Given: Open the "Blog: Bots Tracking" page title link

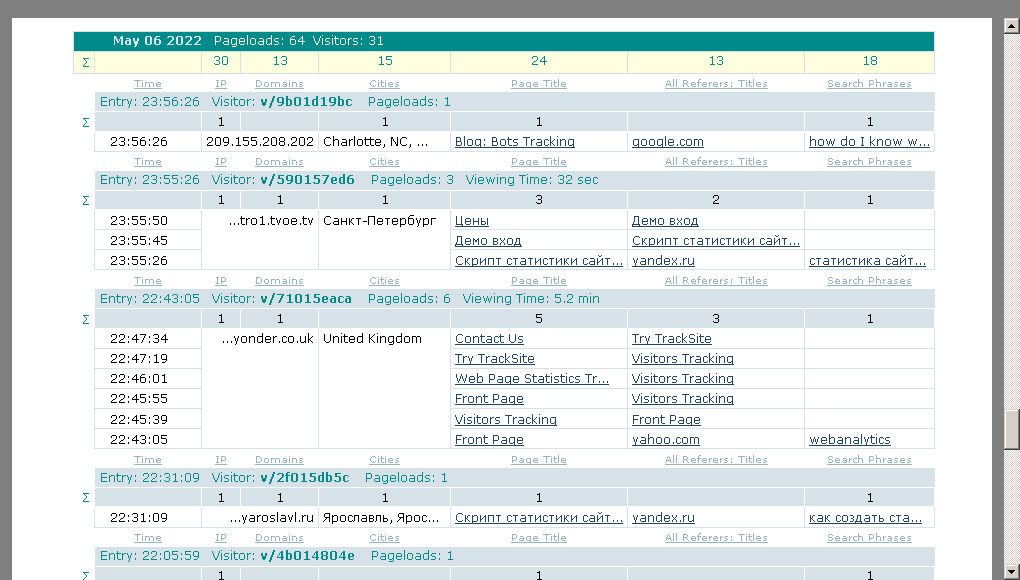Looking at the screenshot, I should pyautogui.click(x=514, y=142).
